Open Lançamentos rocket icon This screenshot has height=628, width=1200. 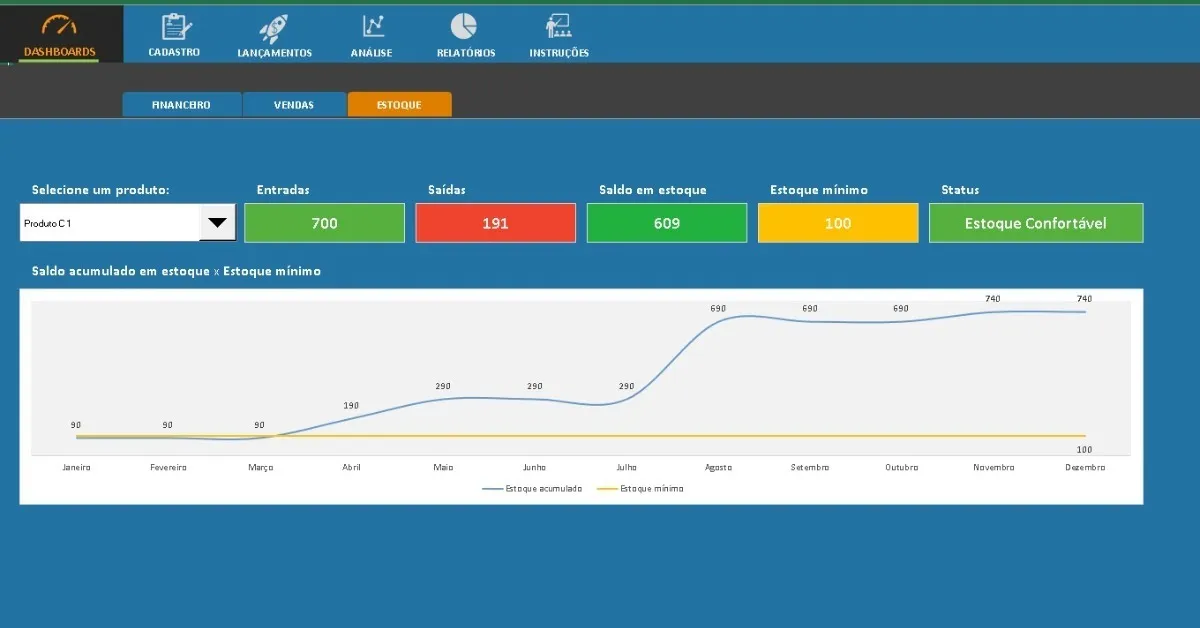point(273,27)
